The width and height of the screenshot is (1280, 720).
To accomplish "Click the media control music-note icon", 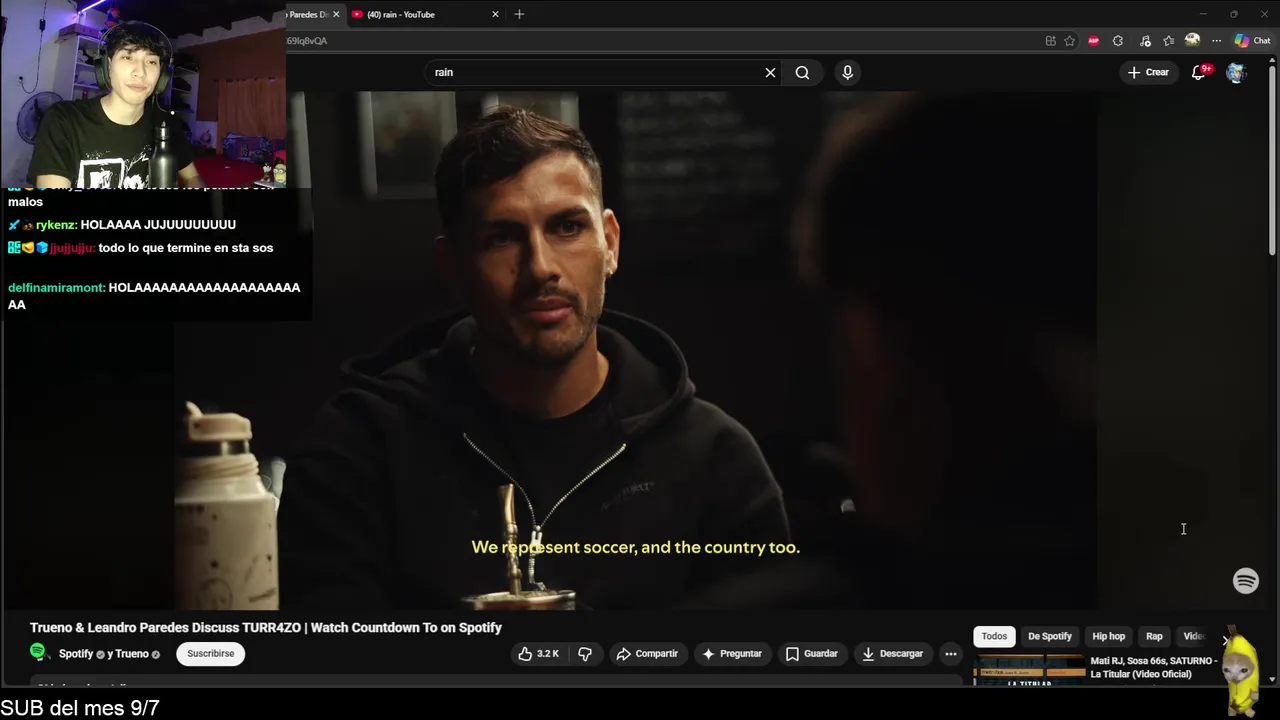I will coord(1143,41).
